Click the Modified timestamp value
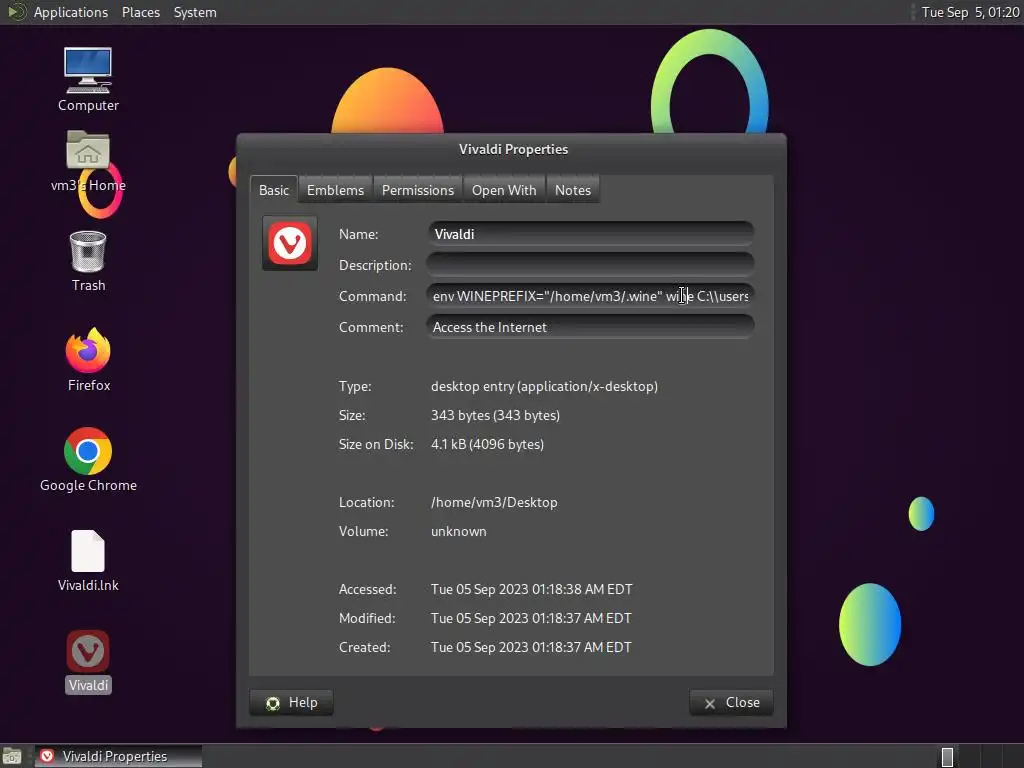 click(531, 618)
